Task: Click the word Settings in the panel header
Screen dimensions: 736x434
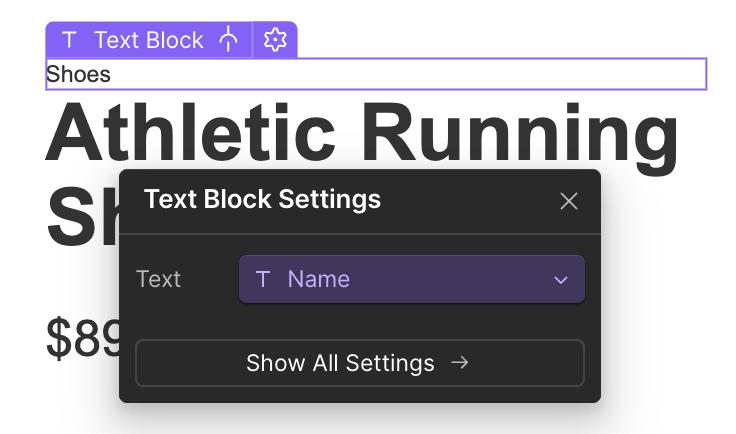Action: 330,199
